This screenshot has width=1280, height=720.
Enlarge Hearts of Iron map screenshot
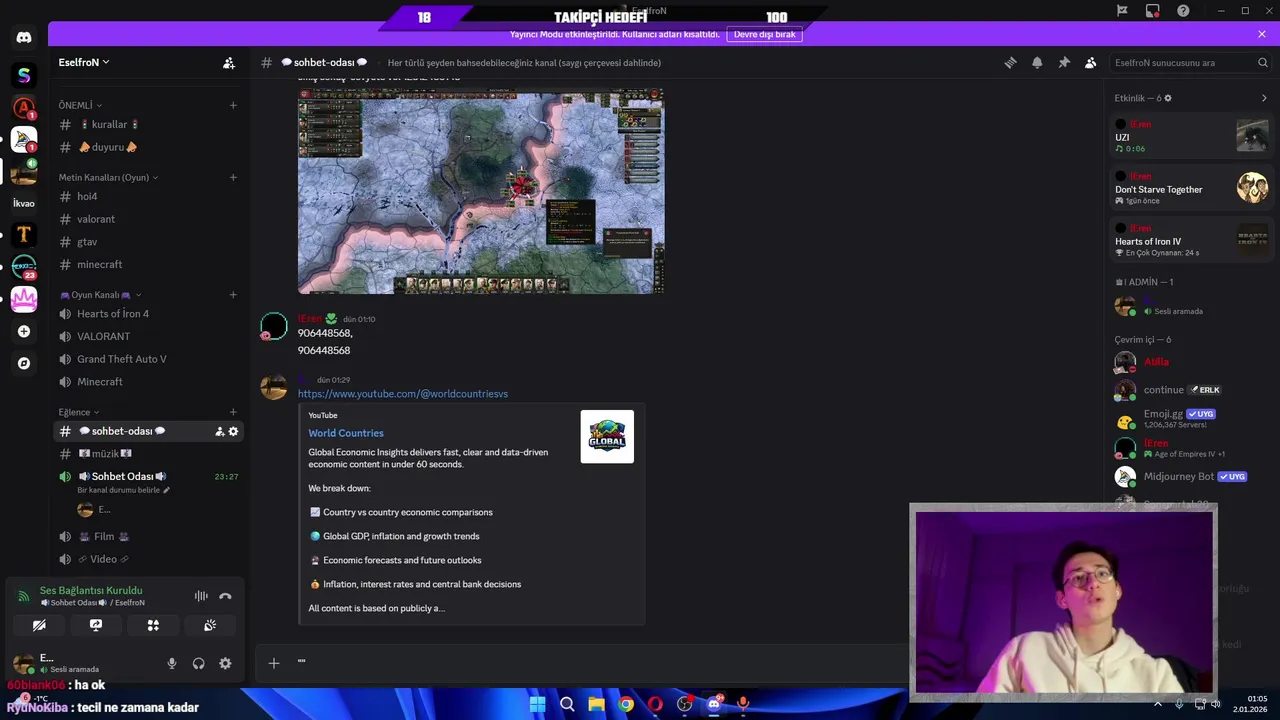(481, 191)
